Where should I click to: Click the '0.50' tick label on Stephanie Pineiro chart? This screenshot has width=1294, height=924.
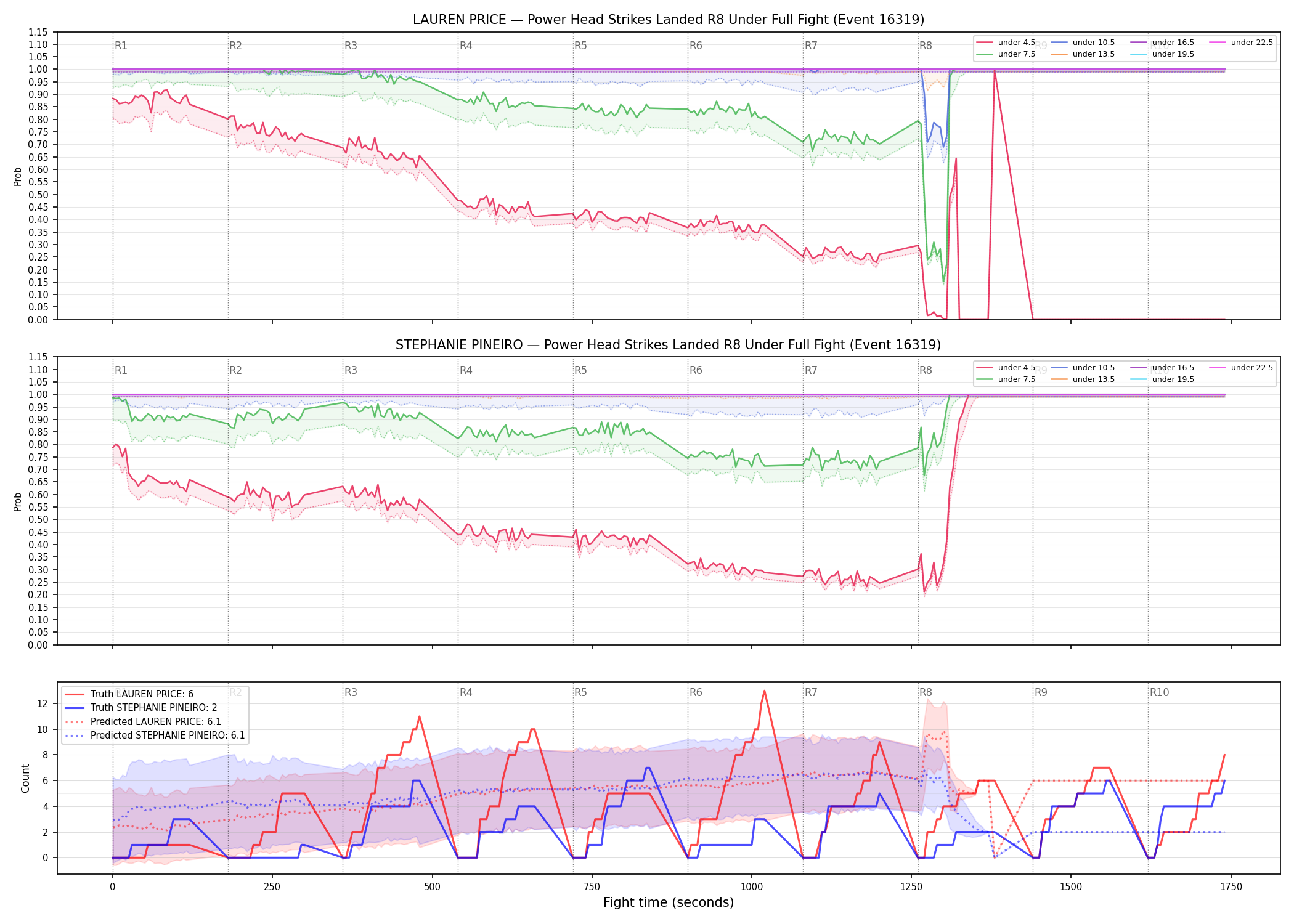[38, 520]
